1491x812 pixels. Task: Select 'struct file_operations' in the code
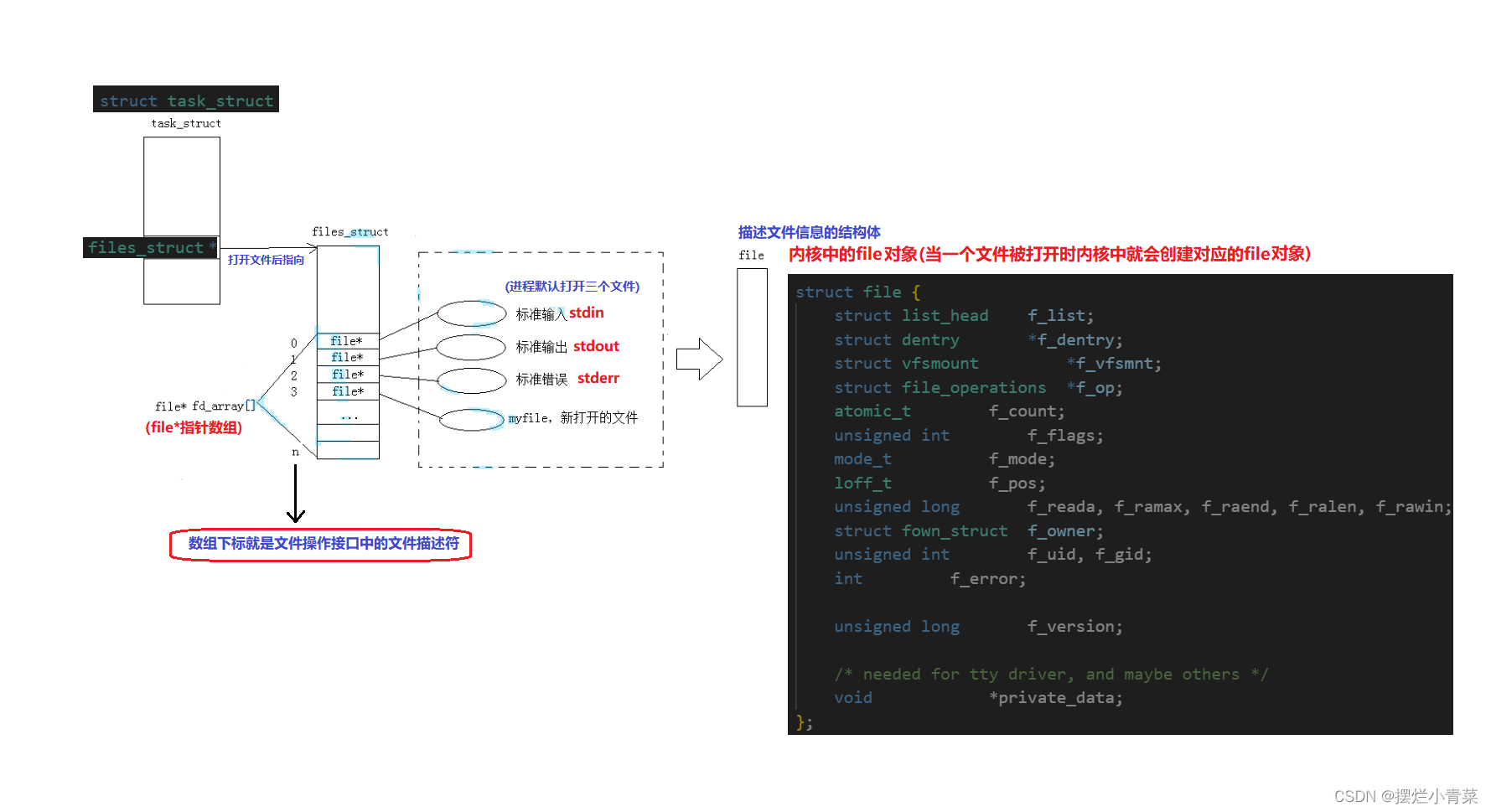tap(940, 388)
